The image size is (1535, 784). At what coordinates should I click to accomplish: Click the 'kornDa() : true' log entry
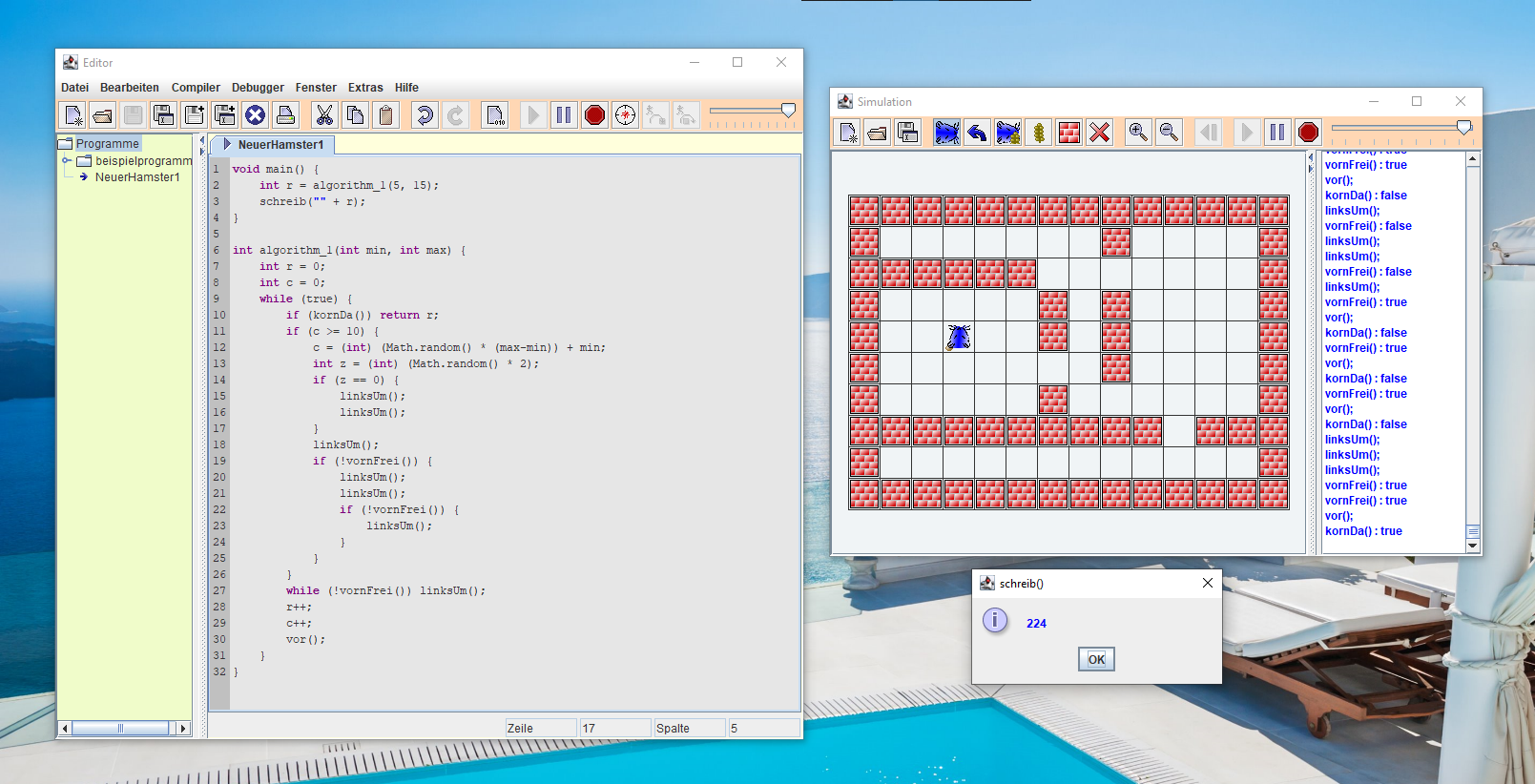pos(1363,531)
